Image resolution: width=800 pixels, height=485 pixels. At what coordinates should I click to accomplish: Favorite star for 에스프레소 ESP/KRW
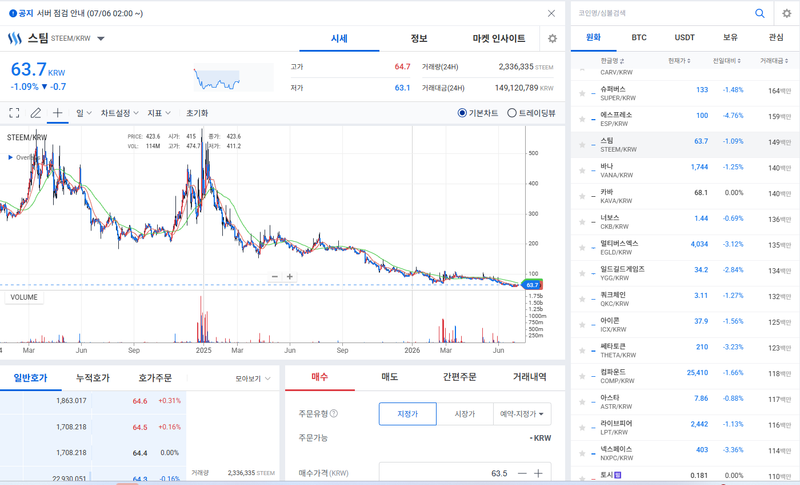pyautogui.click(x=582, y=119)
